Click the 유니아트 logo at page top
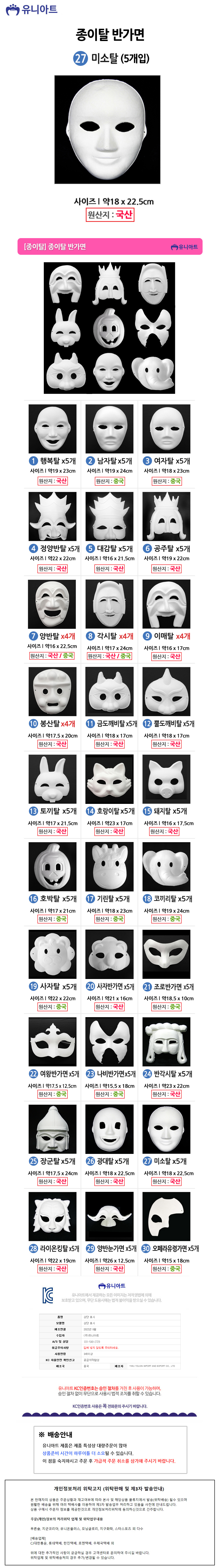 pos(32,9)
